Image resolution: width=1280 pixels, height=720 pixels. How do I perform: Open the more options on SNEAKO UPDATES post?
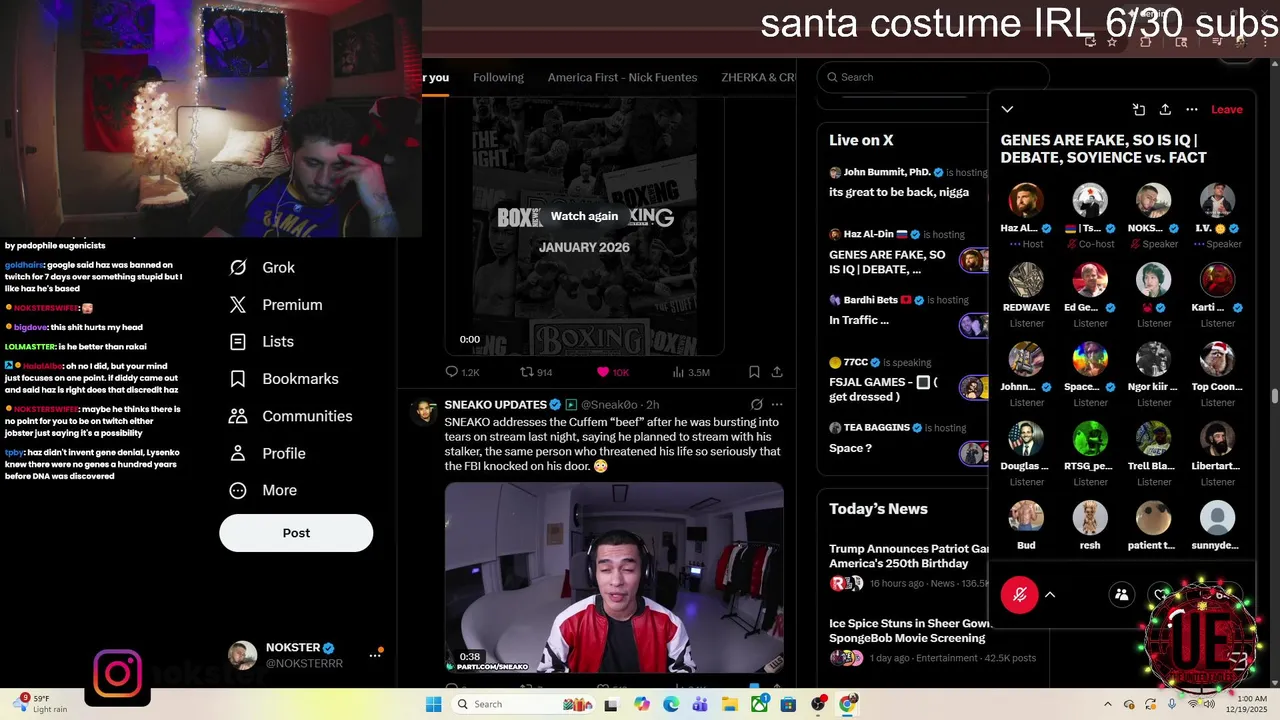point(777,405)
